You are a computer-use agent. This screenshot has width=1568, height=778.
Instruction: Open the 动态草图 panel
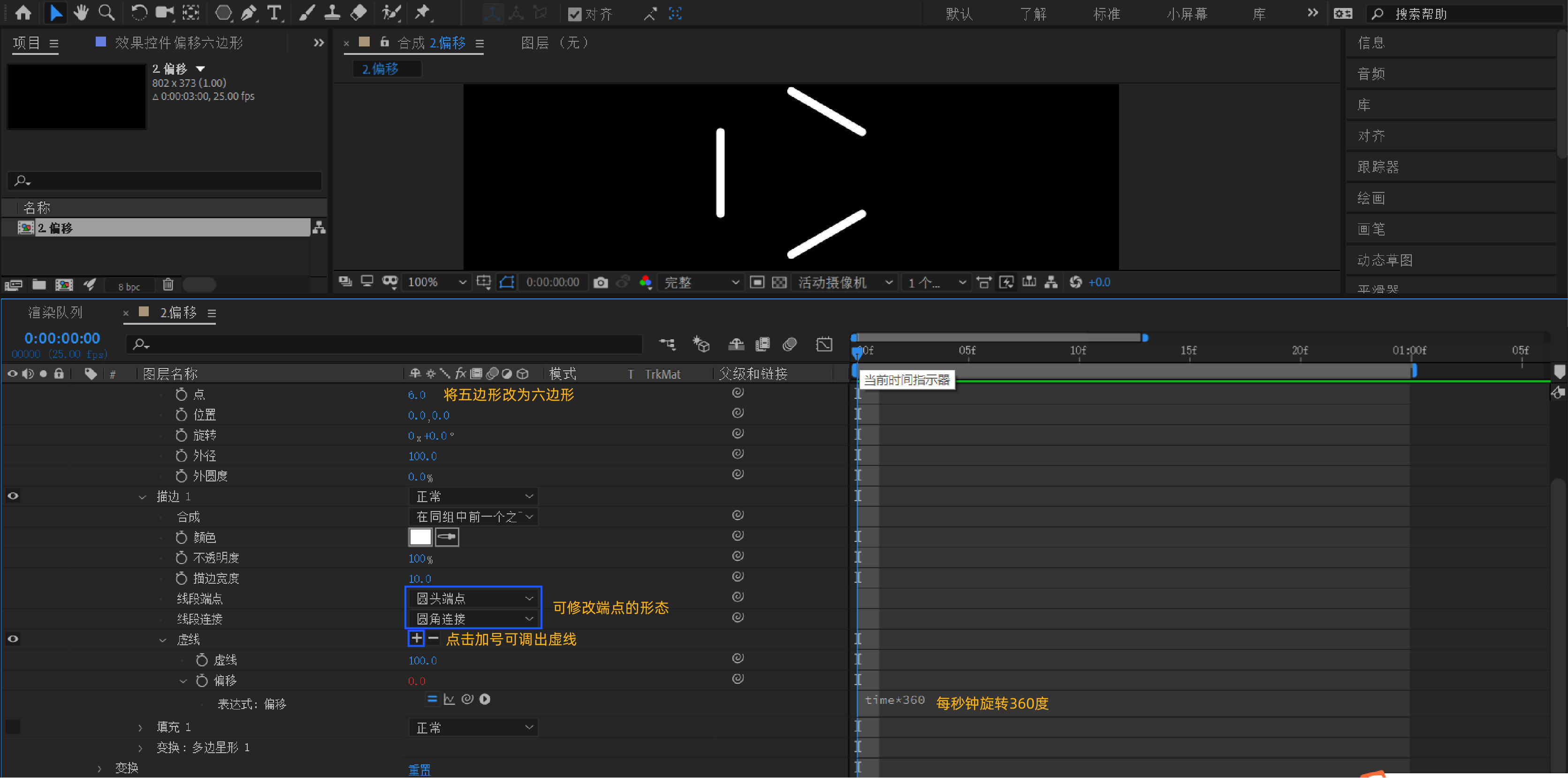coord(1385,260)
